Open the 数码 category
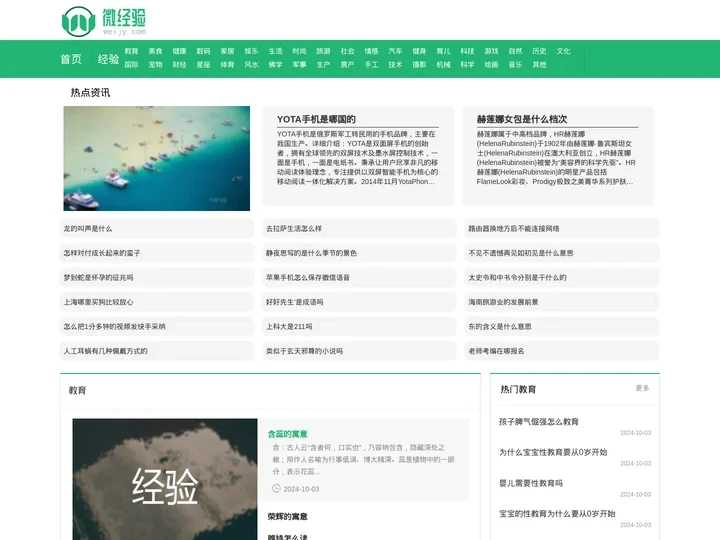Screen dimensions: 720x540 pos(203,51)
